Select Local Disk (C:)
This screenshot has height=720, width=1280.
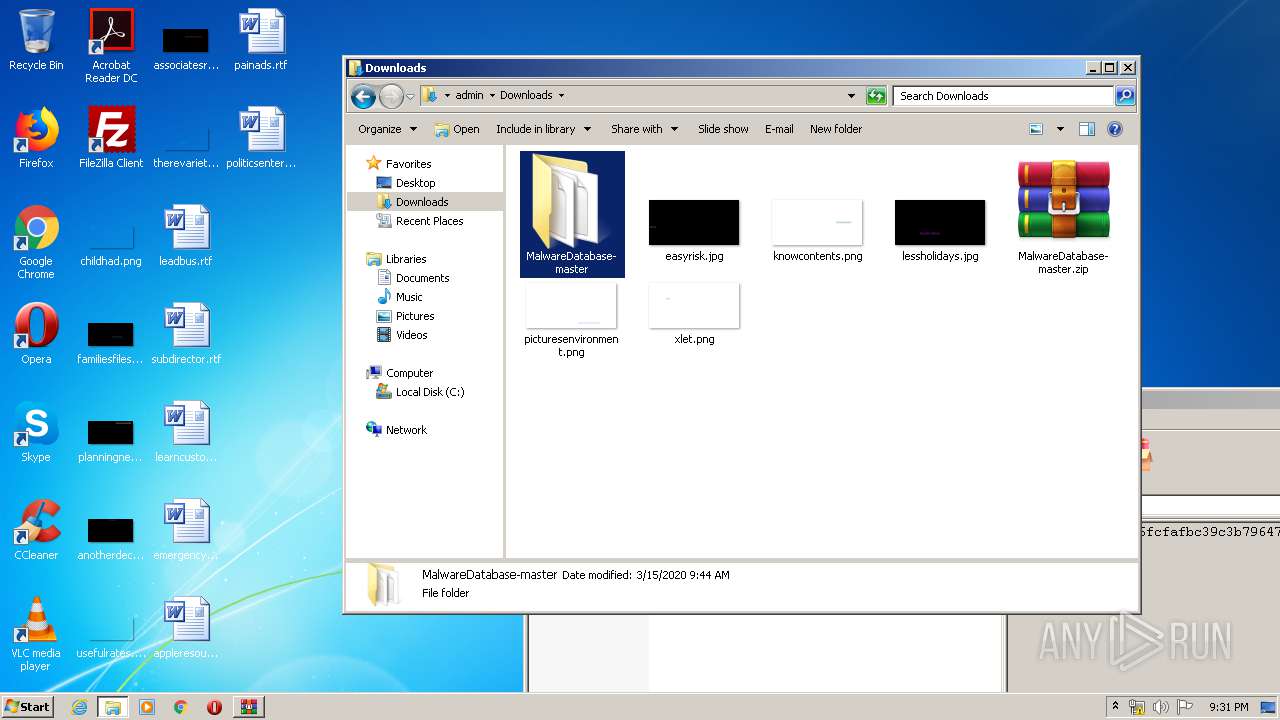pos(430,392)
